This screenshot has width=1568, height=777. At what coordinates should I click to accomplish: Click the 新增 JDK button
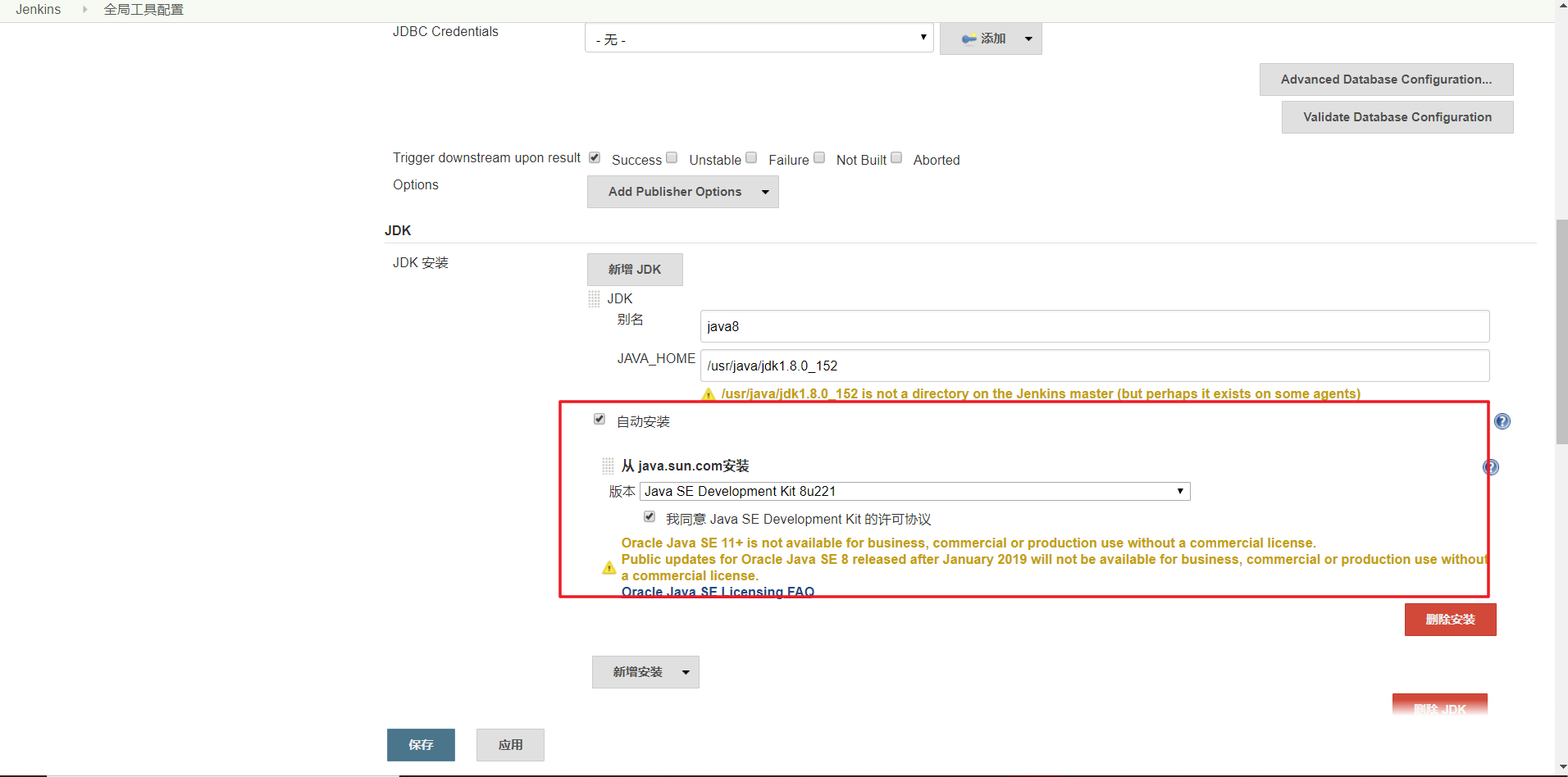(x=635, y=270)
